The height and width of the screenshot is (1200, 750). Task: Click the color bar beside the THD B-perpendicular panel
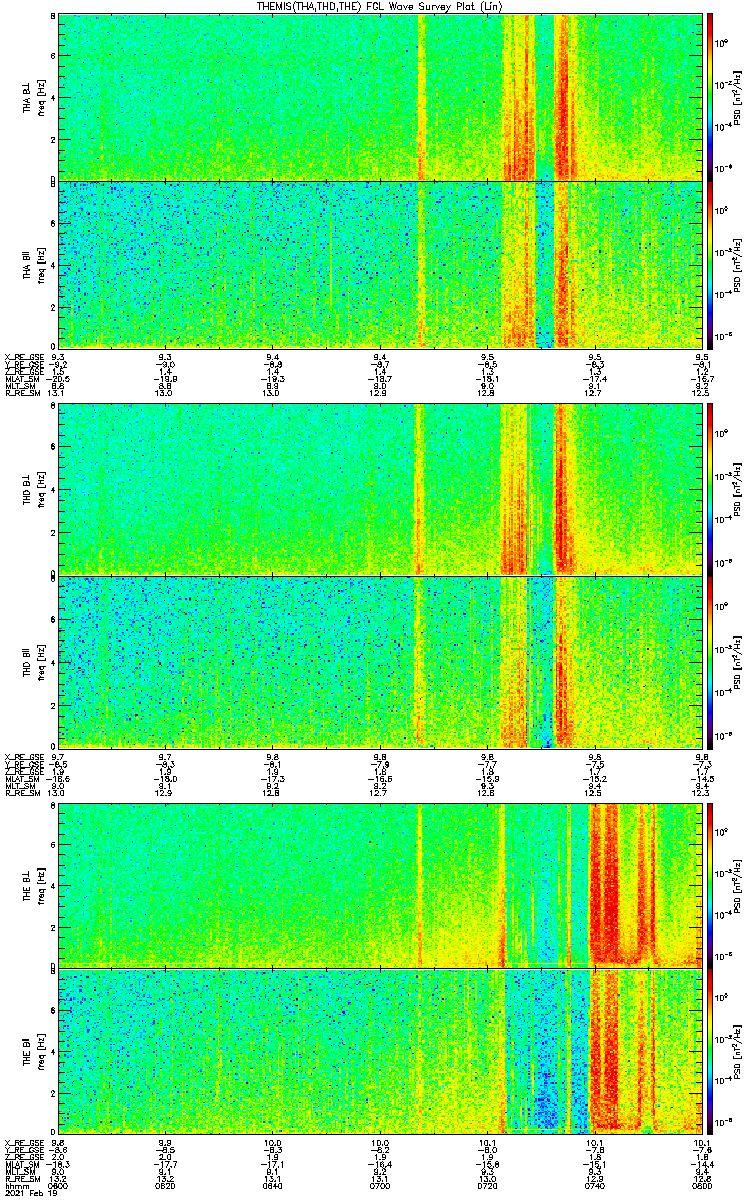710,489
